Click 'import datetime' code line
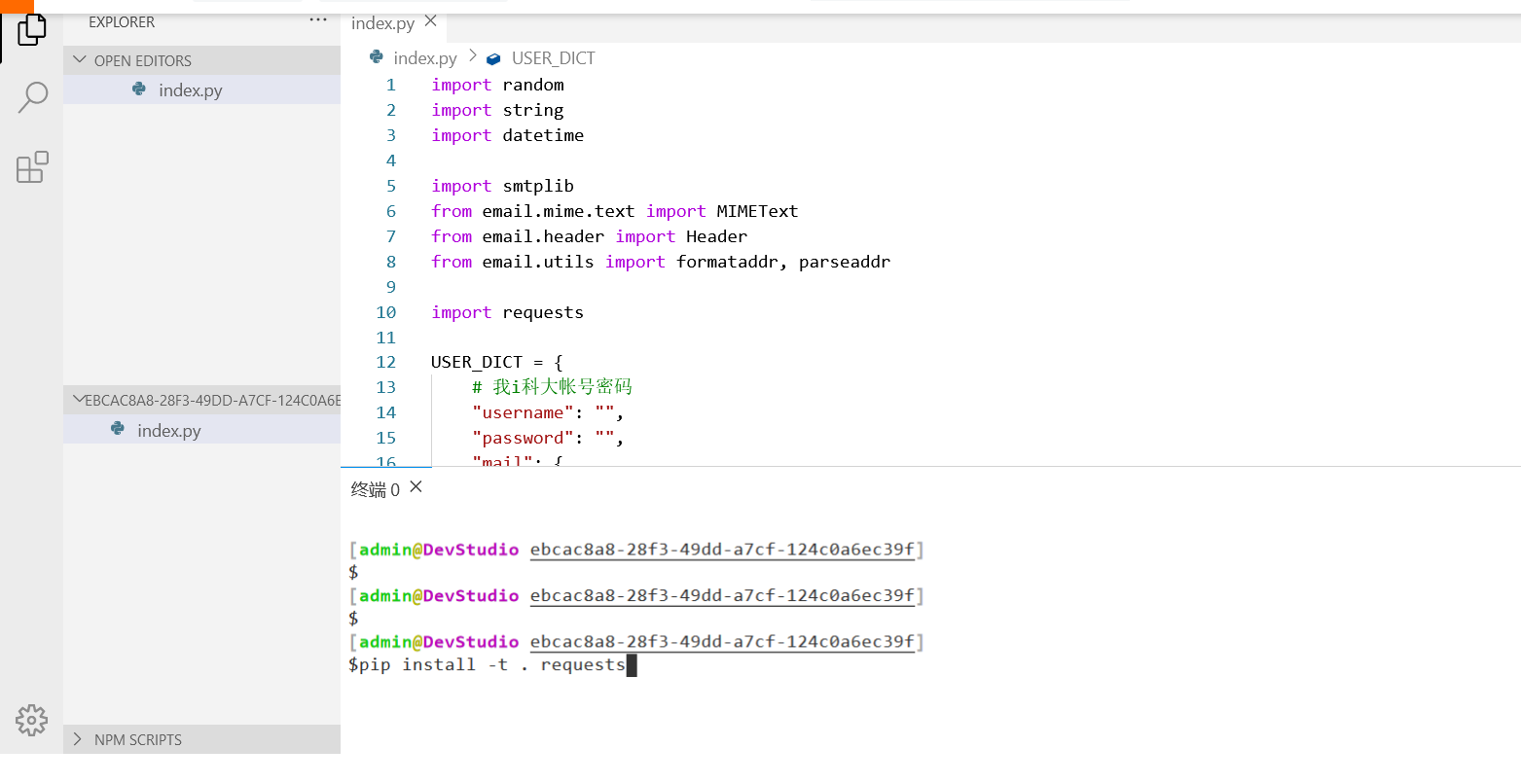The height and width of the screenshot is (784, 1521). [x=507, y=135]
